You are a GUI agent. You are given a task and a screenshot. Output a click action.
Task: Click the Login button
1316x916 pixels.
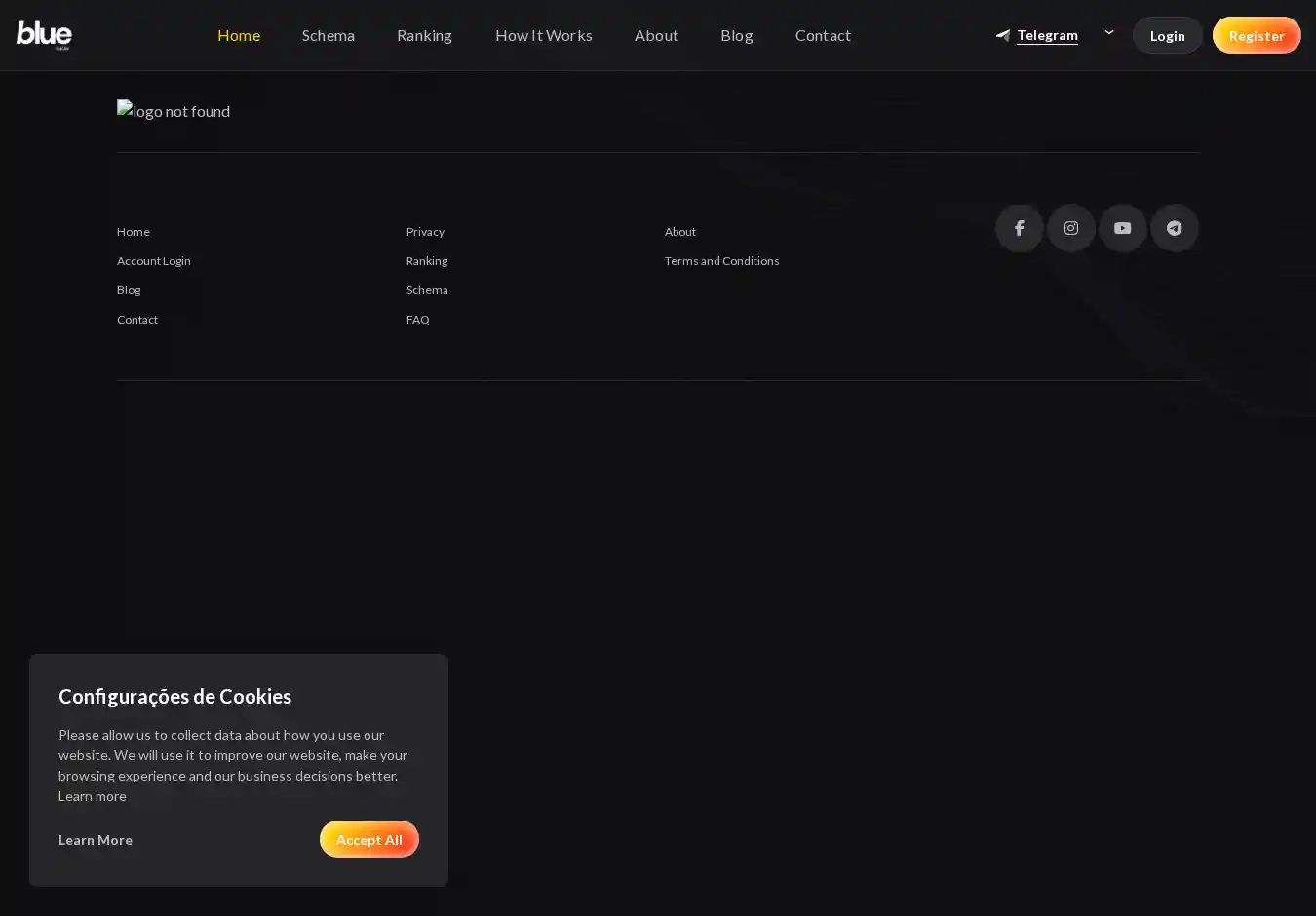(x=1167, y=36)
